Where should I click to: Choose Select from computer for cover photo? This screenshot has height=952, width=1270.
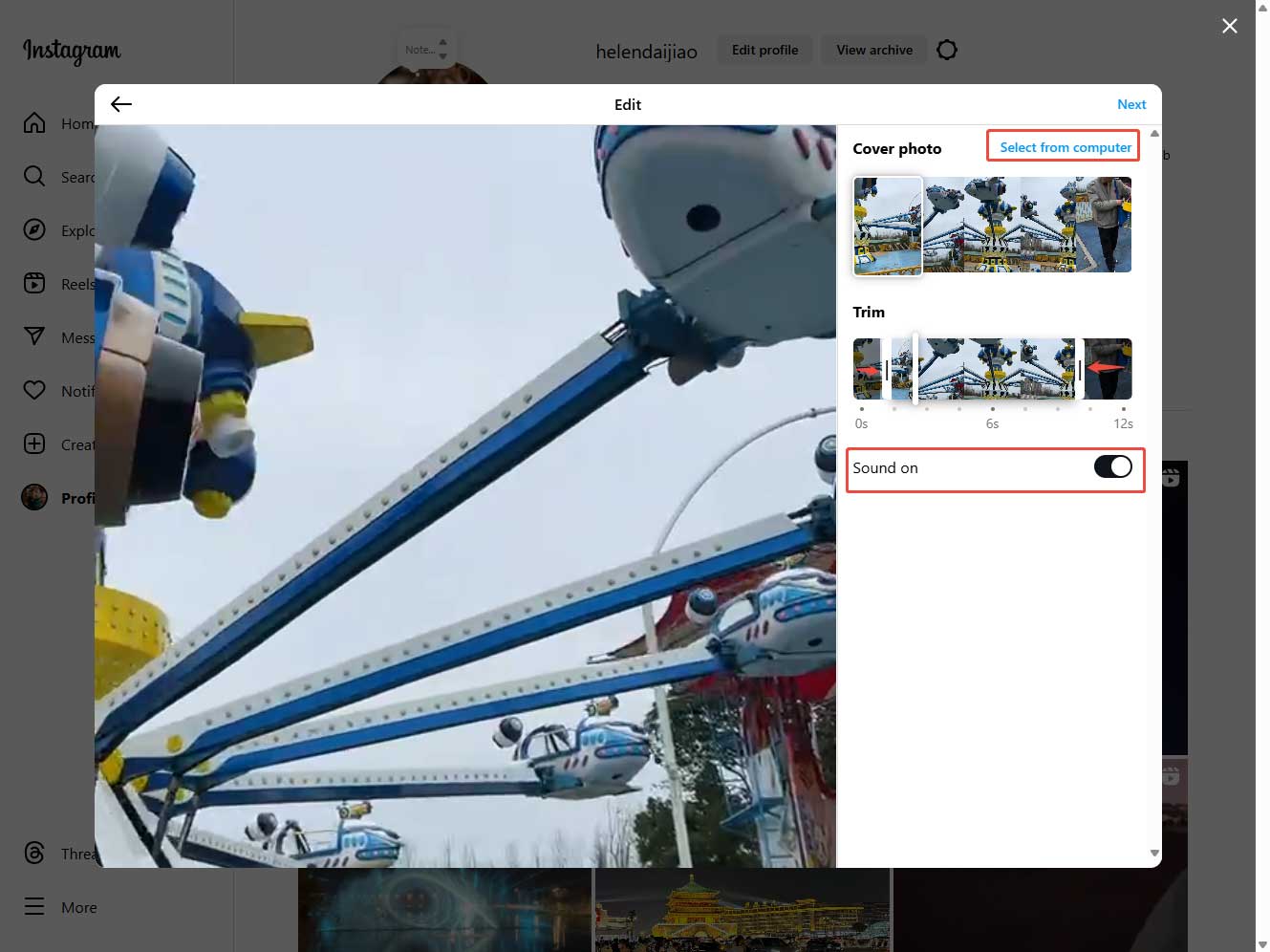click(1063, 146)
